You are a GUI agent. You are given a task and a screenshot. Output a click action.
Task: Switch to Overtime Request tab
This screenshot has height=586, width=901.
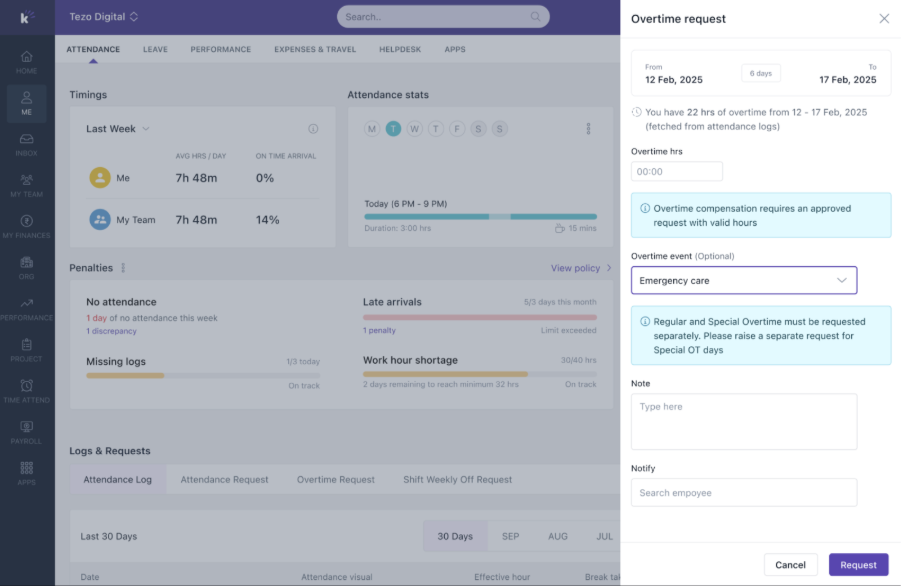336,480
